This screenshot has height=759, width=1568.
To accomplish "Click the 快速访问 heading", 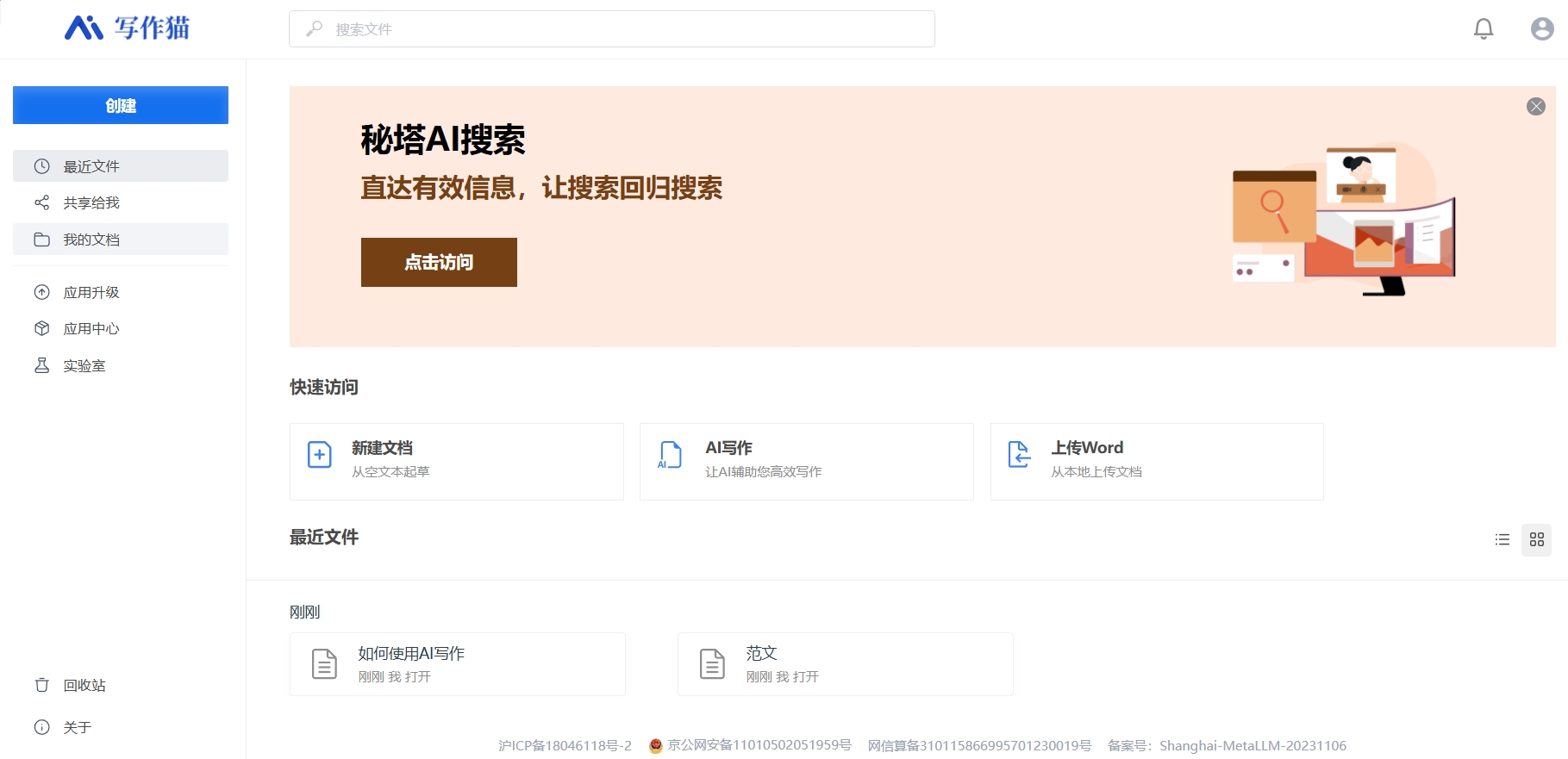I will (x=324, y=387).
